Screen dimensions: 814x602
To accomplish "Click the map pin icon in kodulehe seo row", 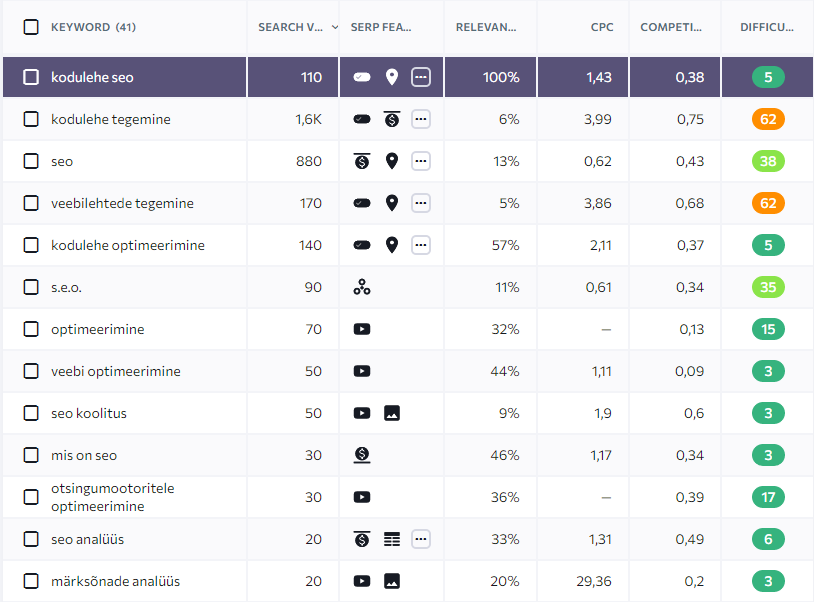I will tap(392, 77).
